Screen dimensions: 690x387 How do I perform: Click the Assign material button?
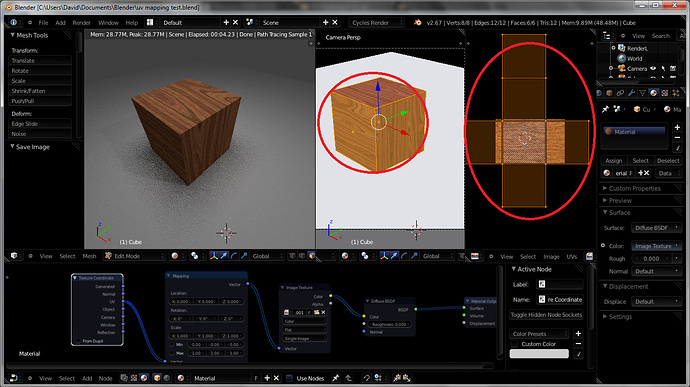pyautogui.click(x=614, y=161)
